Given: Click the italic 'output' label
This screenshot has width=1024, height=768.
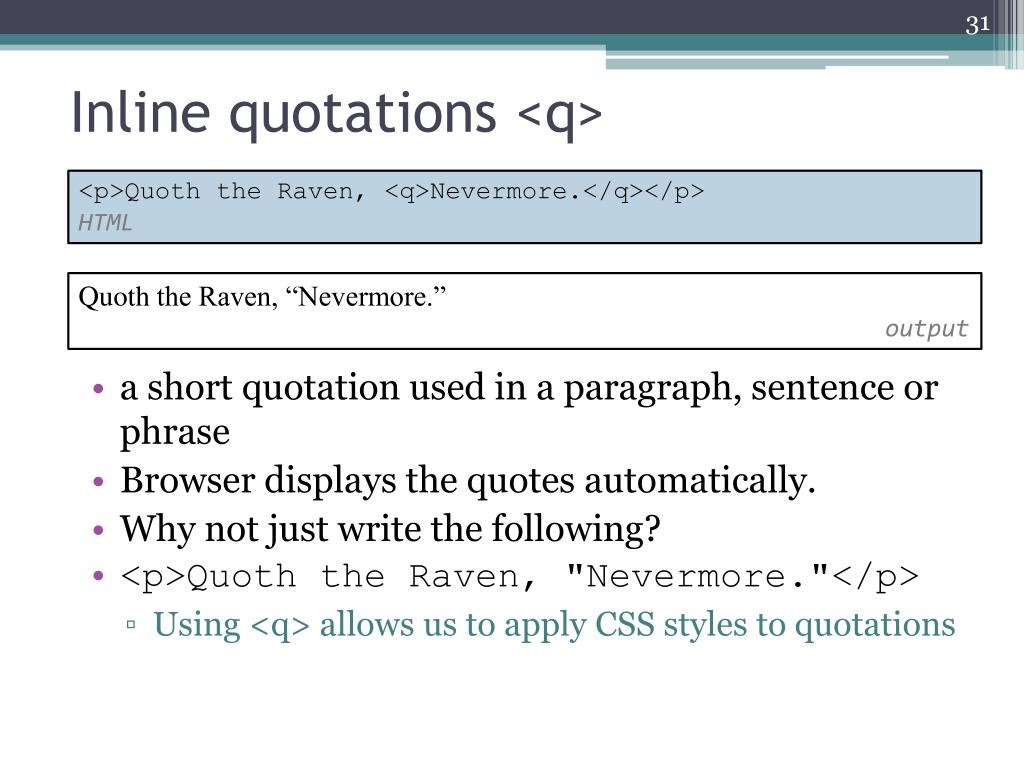Looking at the screenshot, I should coord(926,328).
